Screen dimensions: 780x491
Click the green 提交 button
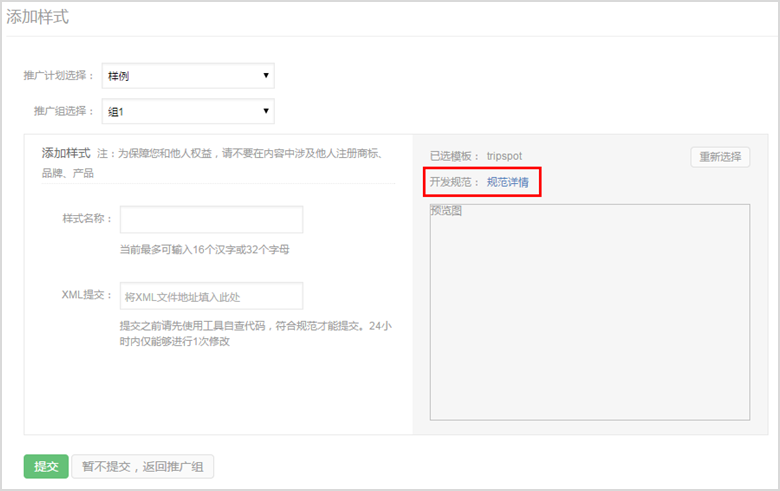click(46, 466)
